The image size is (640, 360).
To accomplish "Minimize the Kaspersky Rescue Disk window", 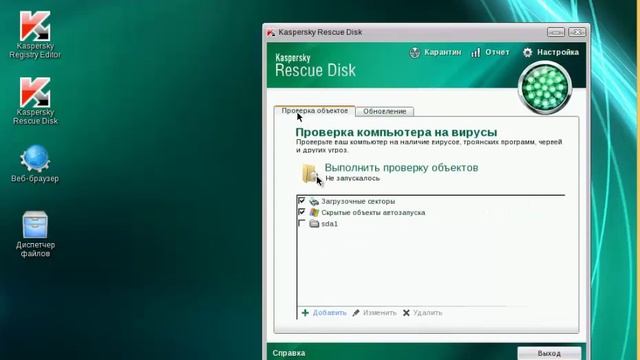I will point(556,32).
